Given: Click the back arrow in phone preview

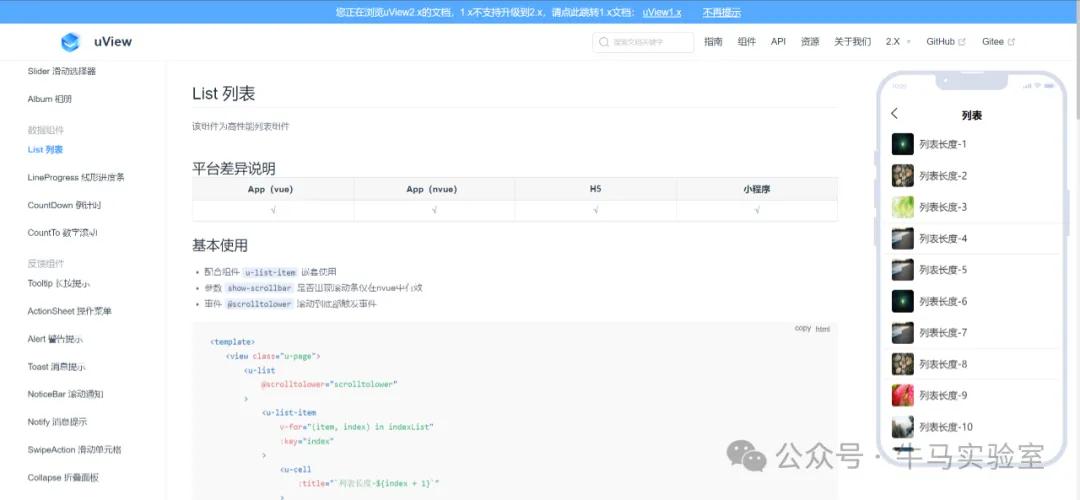Looking at the screenshot, I should tap(894, 113).
